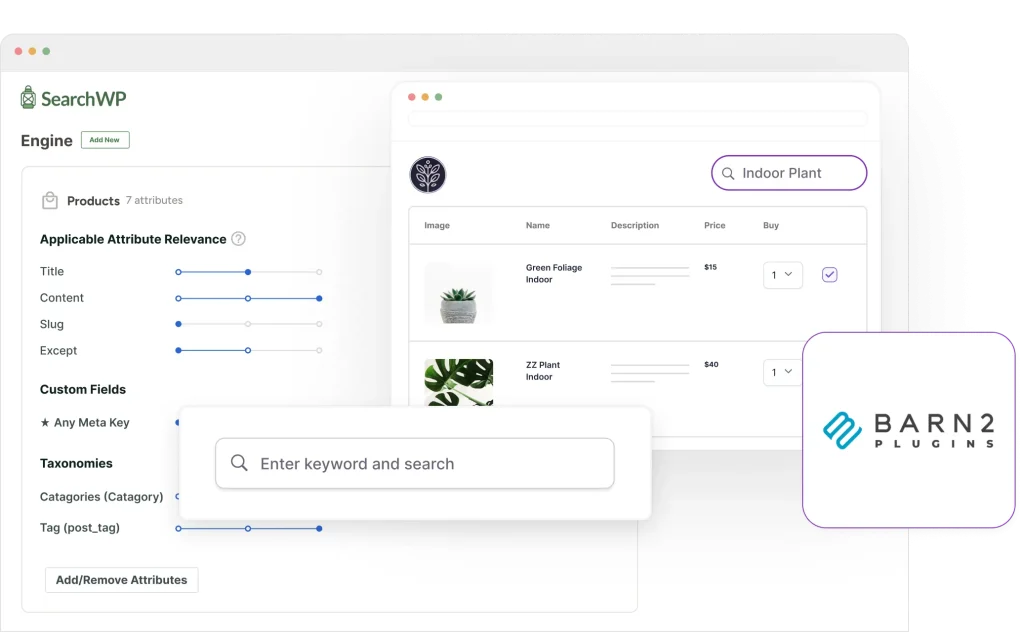Click the magnifier icon in keyword search box
Screen dimensions: 1024x632
click(x=239, y=463)
